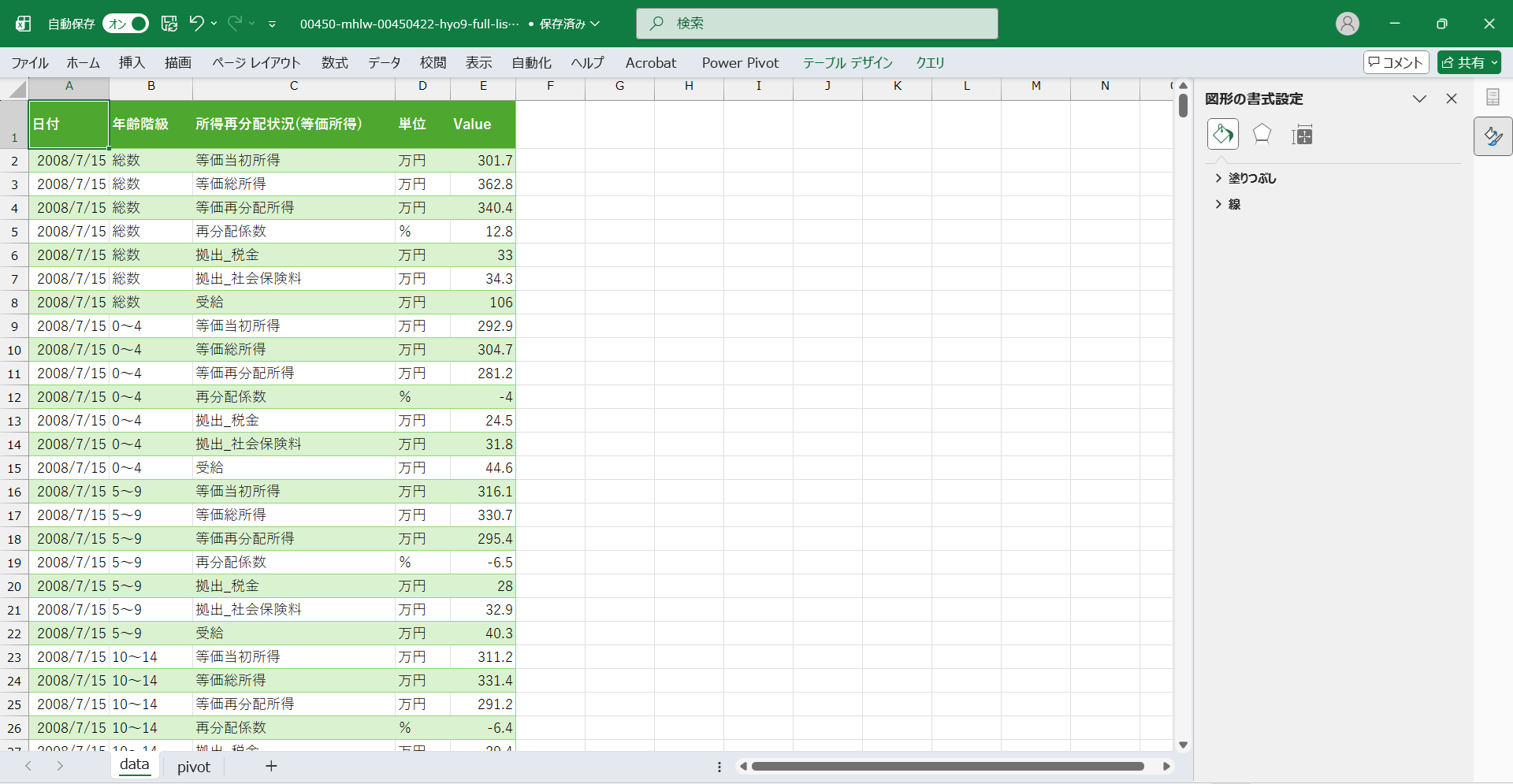Open the 共有 share dropdown

[1469, 62]
